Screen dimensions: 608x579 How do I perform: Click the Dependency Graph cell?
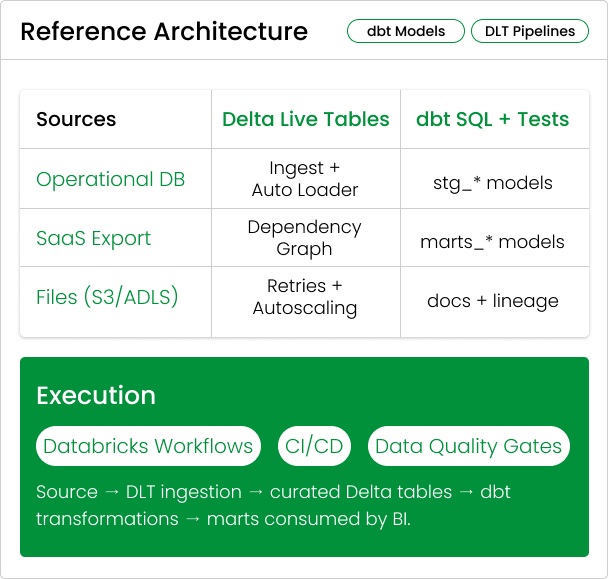(x=304, y=238)
